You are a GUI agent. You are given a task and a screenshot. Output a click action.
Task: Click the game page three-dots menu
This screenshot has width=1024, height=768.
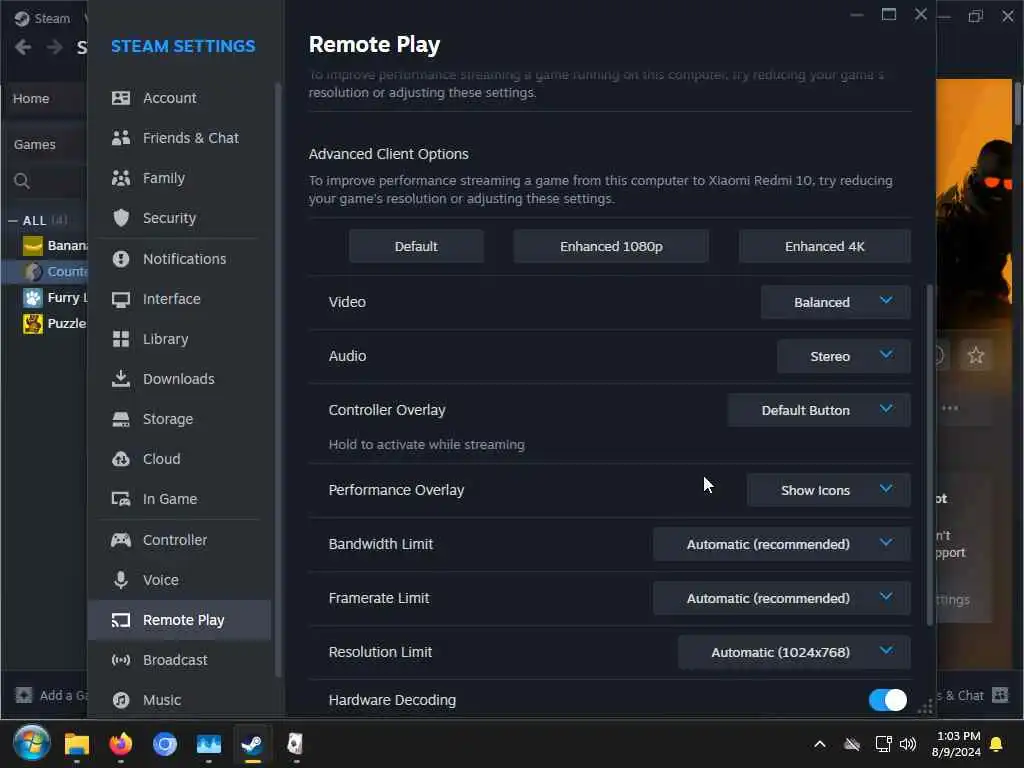tap(950, 408)
